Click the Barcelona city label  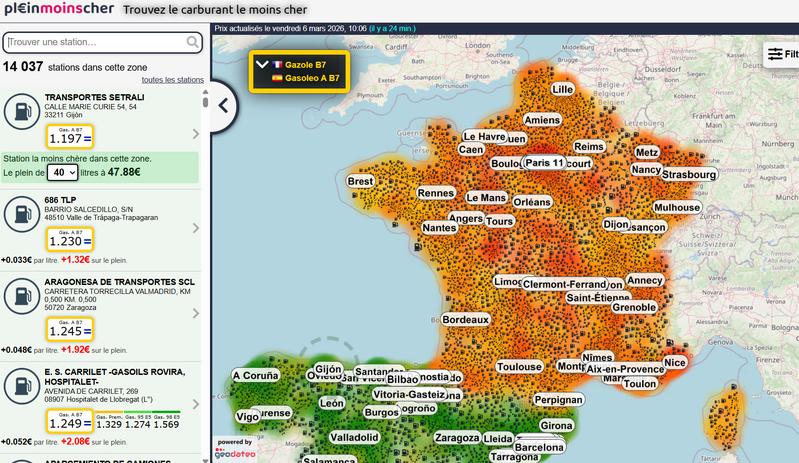point(539,448)
